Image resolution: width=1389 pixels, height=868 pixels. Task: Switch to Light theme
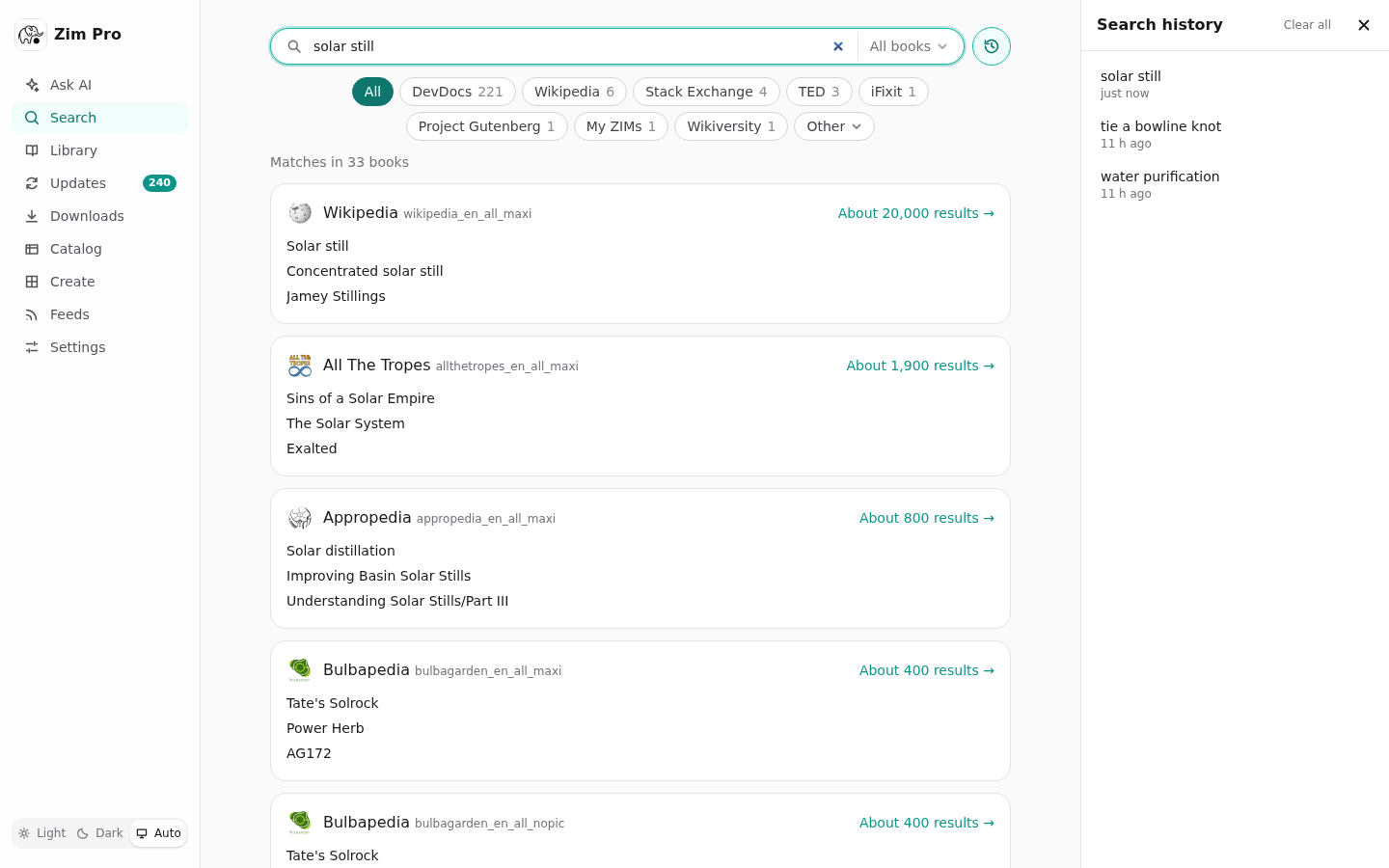[42, 833]
